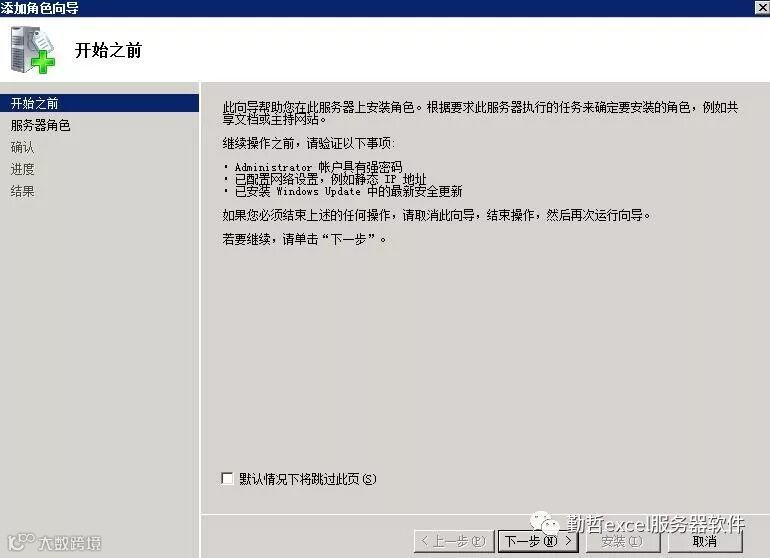This screenshot has width=770, height=558.
Task: Click the 默认情况下将跳过此页 label text
Action: (x=307, y=479)
